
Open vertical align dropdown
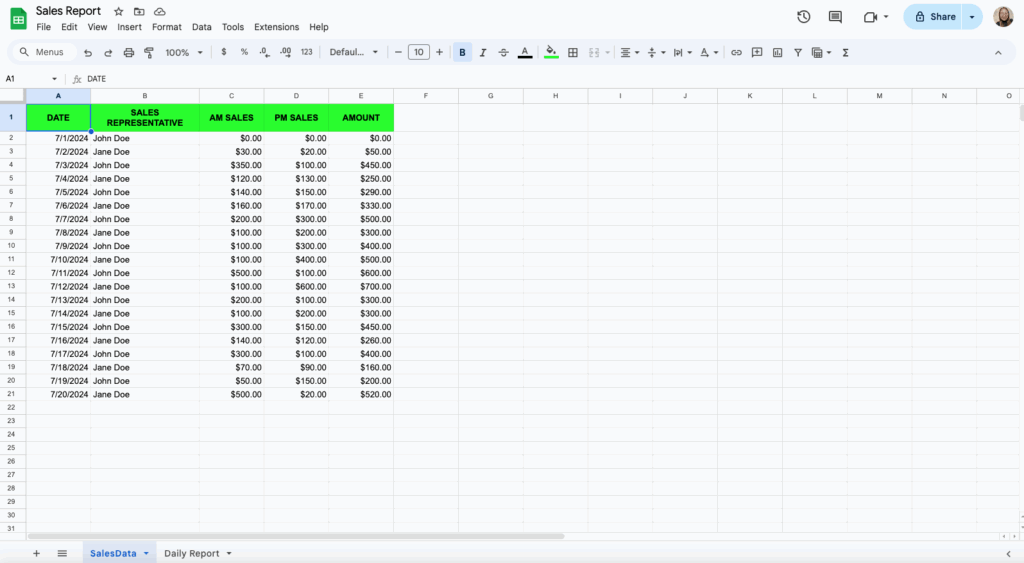656,52
